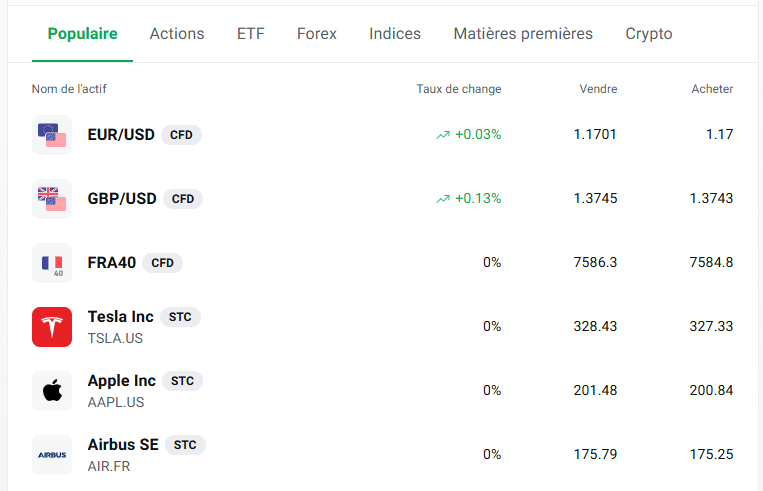
Task: Click the FRA40 French flag icon
Action: 52,263
